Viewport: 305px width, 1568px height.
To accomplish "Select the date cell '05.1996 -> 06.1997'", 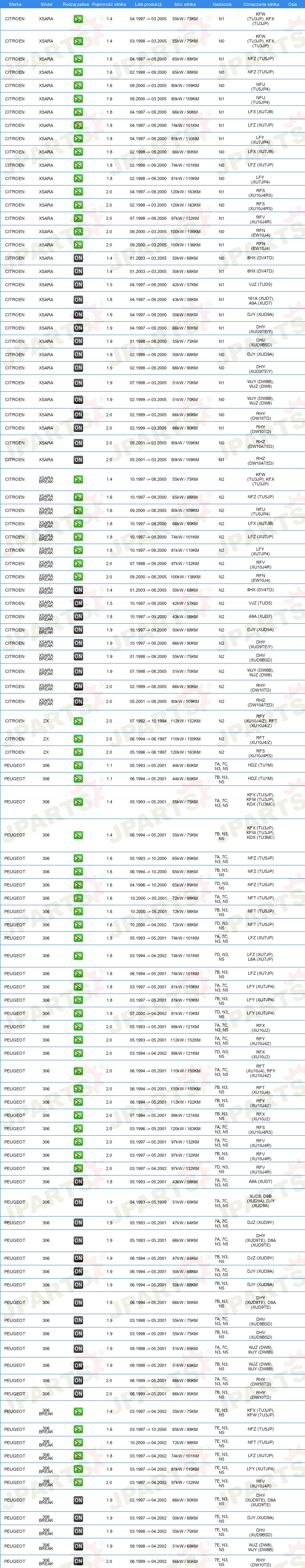I will (x=148, y=752).
